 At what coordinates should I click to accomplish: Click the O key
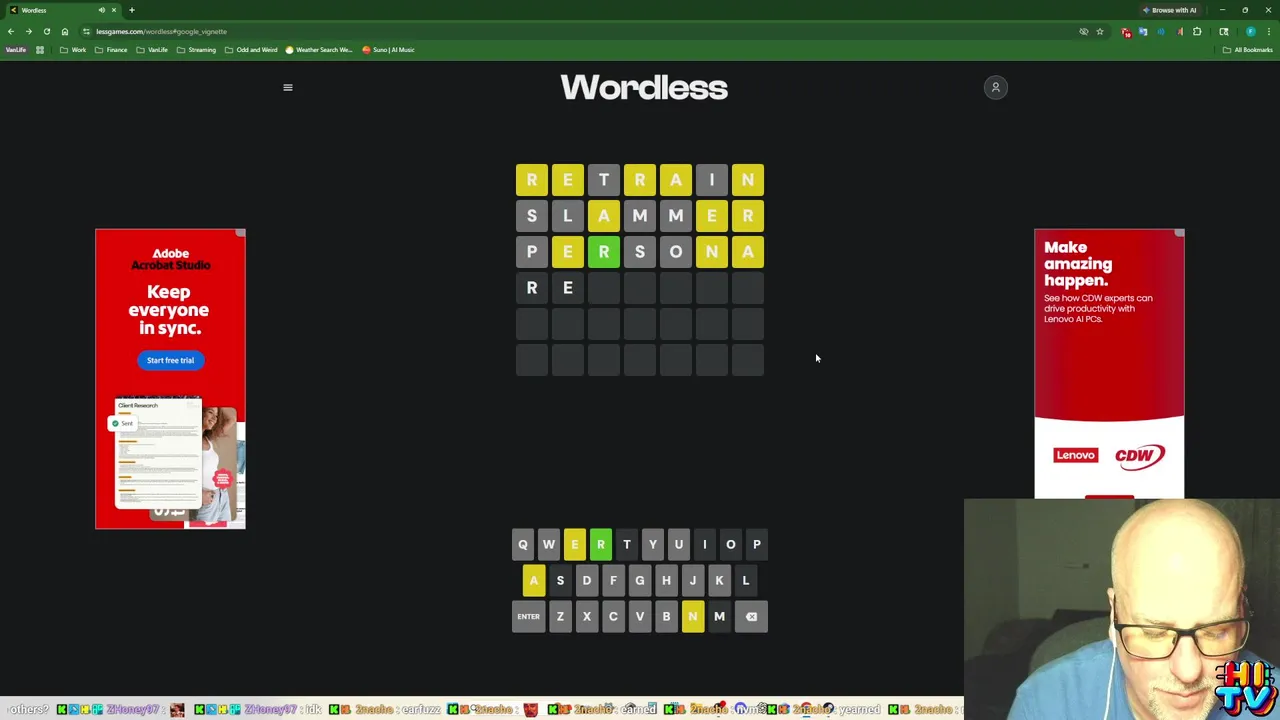(x=730, y=544)
